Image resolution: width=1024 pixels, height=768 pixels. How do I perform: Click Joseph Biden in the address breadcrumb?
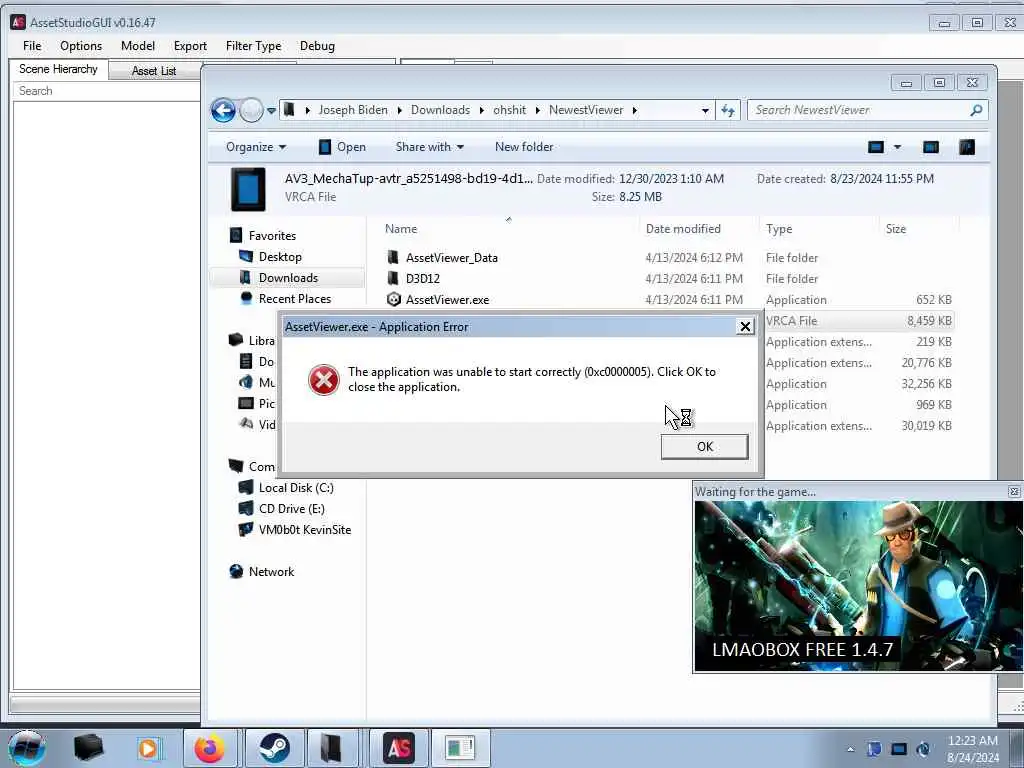point(353,110)
